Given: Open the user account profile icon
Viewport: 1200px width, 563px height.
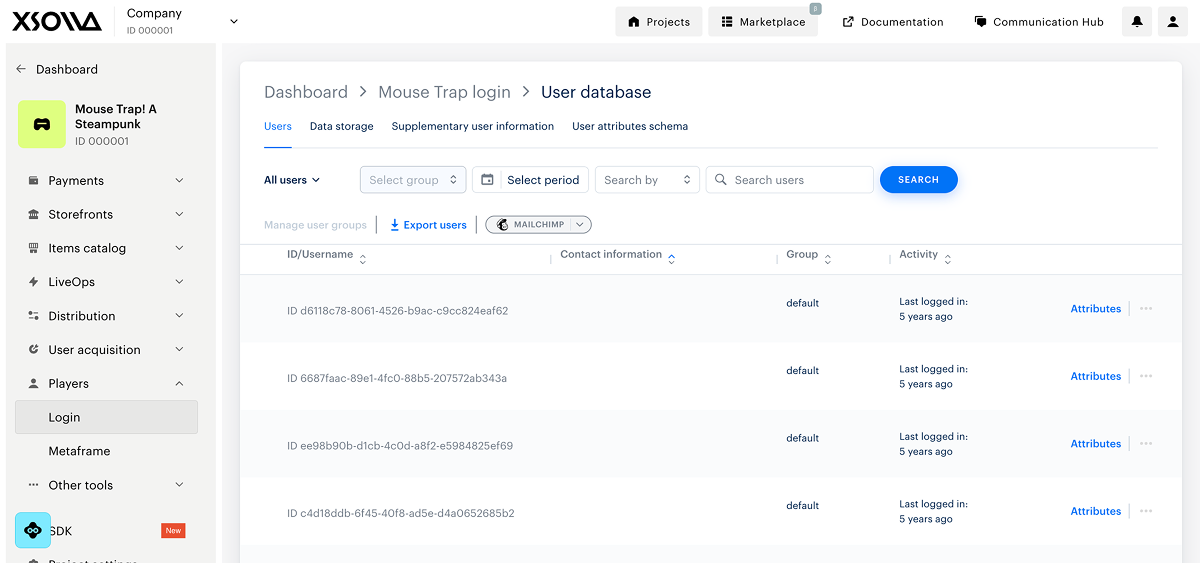Looking at the screenshot, I should [1173, 22].
